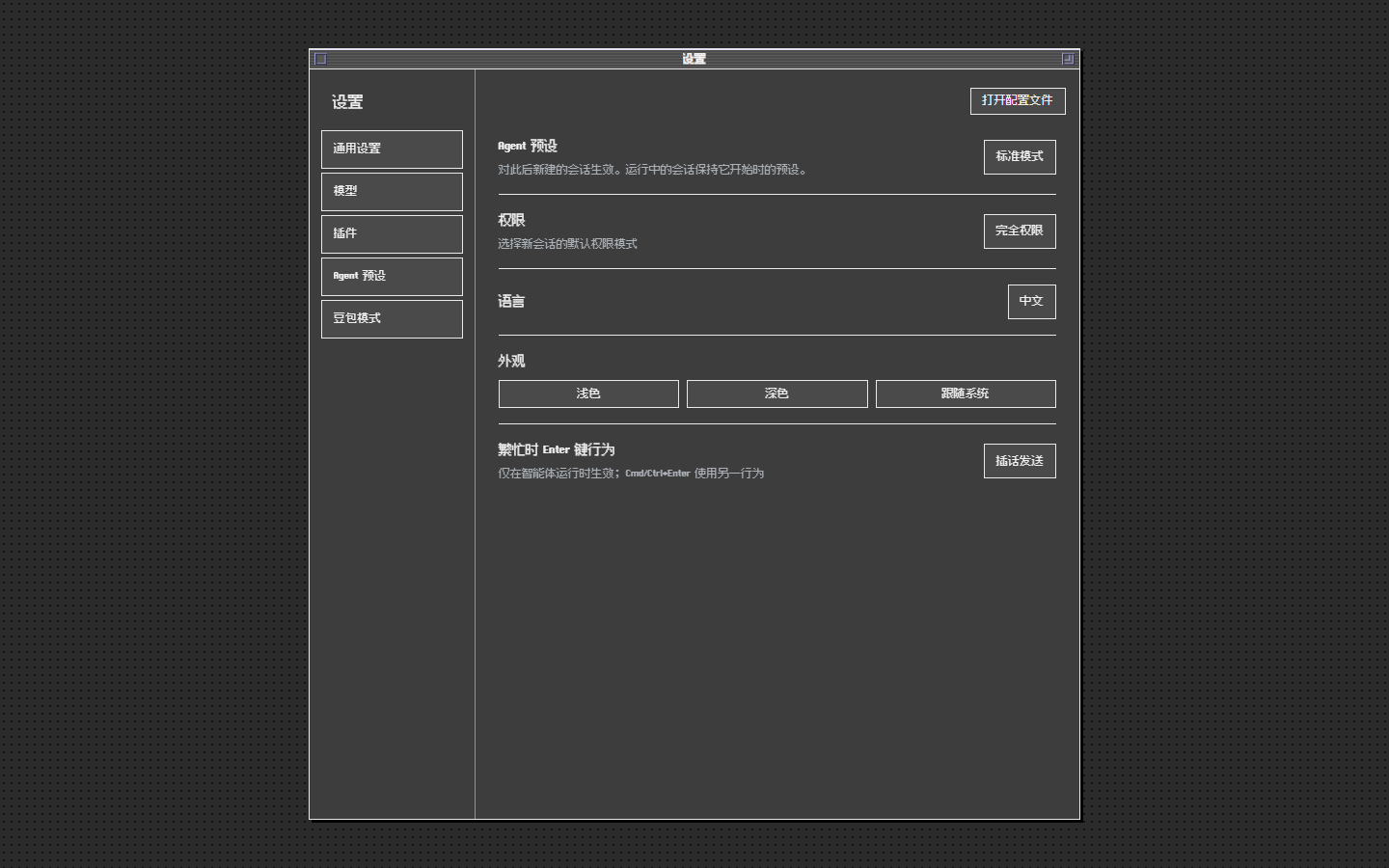Click the window menu icon in the title bar
This screenshot has height=868, width=1389.
321,59
